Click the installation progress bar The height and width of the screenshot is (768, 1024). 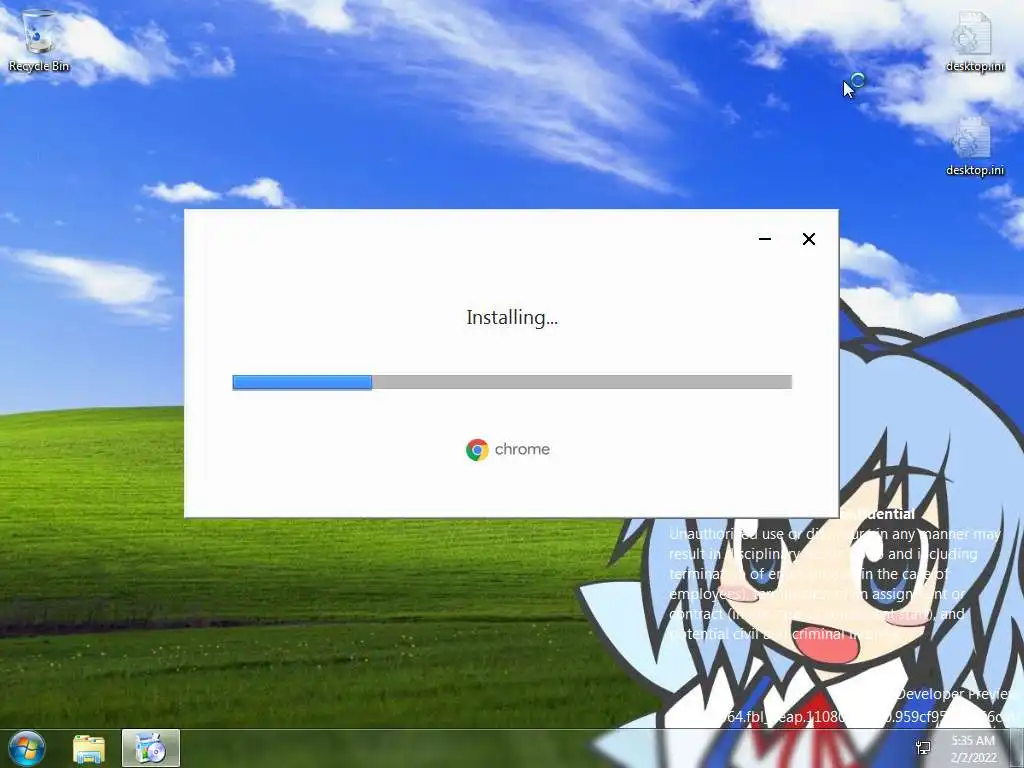coord(512,382)
